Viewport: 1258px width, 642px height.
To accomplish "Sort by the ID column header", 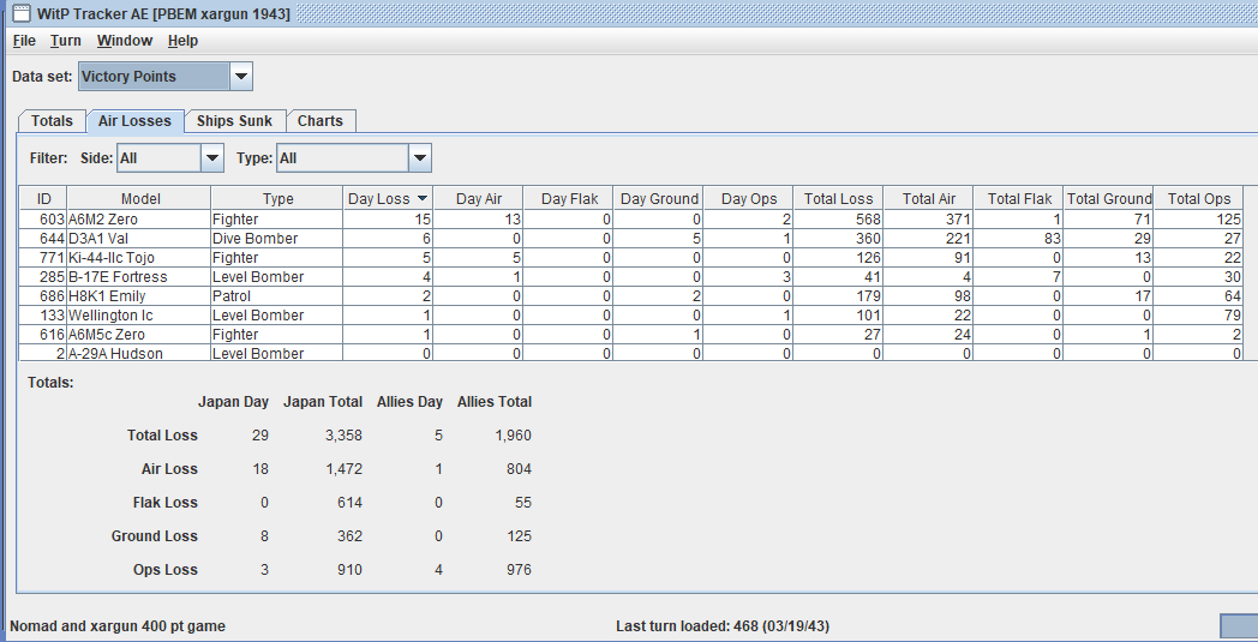I will [x=43, y=198].
